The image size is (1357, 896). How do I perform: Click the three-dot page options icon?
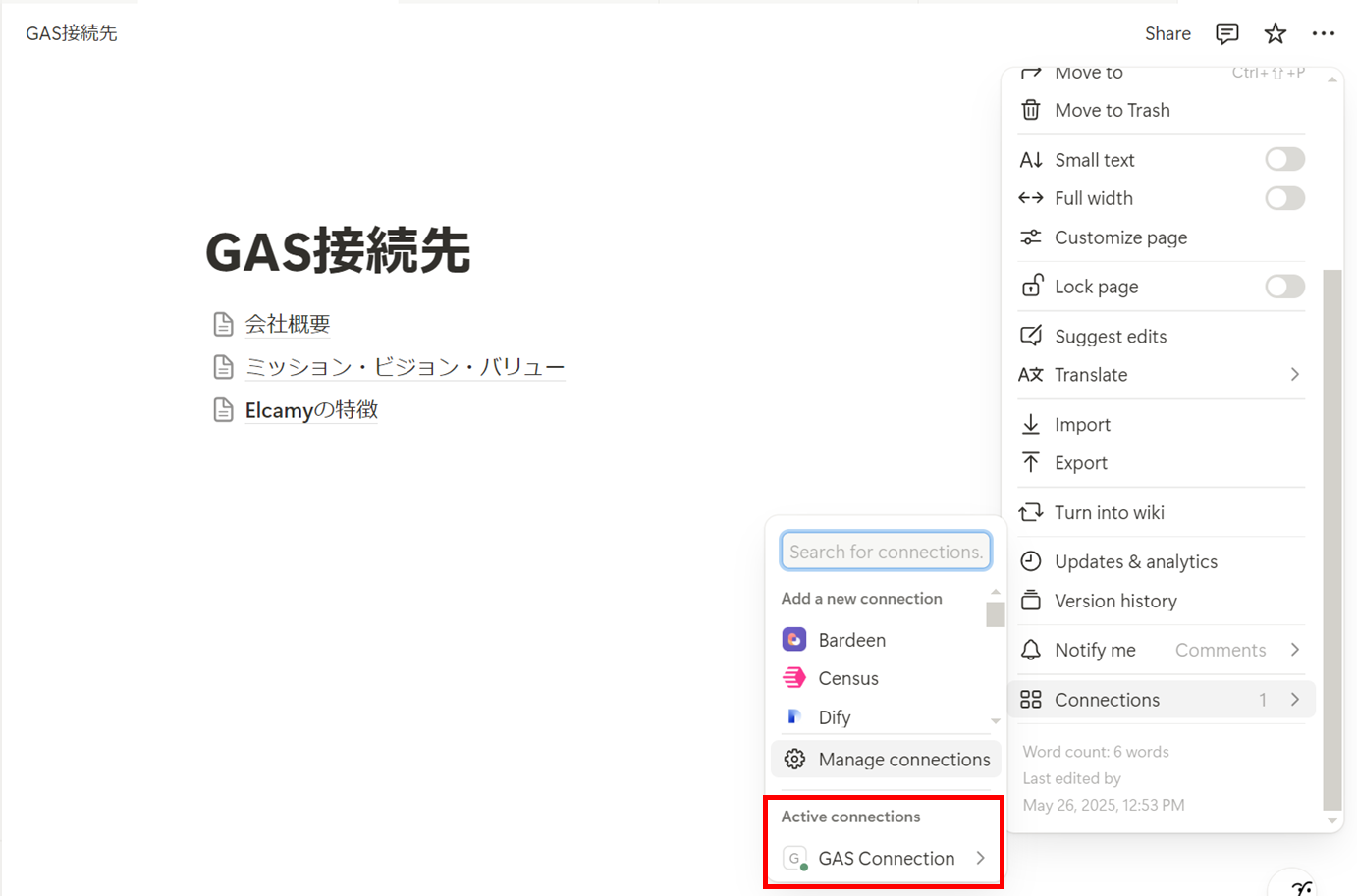[x=1323, y=33]
